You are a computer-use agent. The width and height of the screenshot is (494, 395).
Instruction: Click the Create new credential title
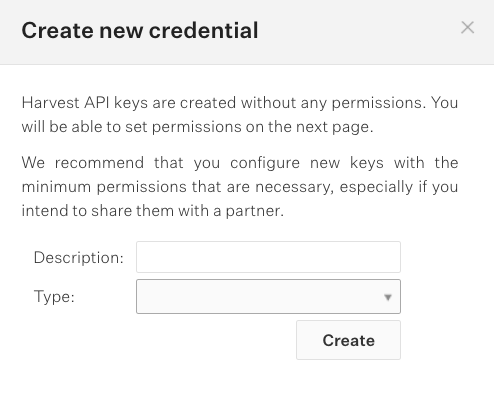(140, 30)
